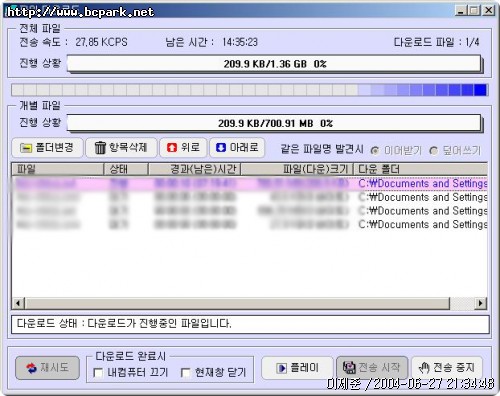
Task: Click the horizontal scrollbar right arrow
Action: pyautogui.click(x=480, y=303)
